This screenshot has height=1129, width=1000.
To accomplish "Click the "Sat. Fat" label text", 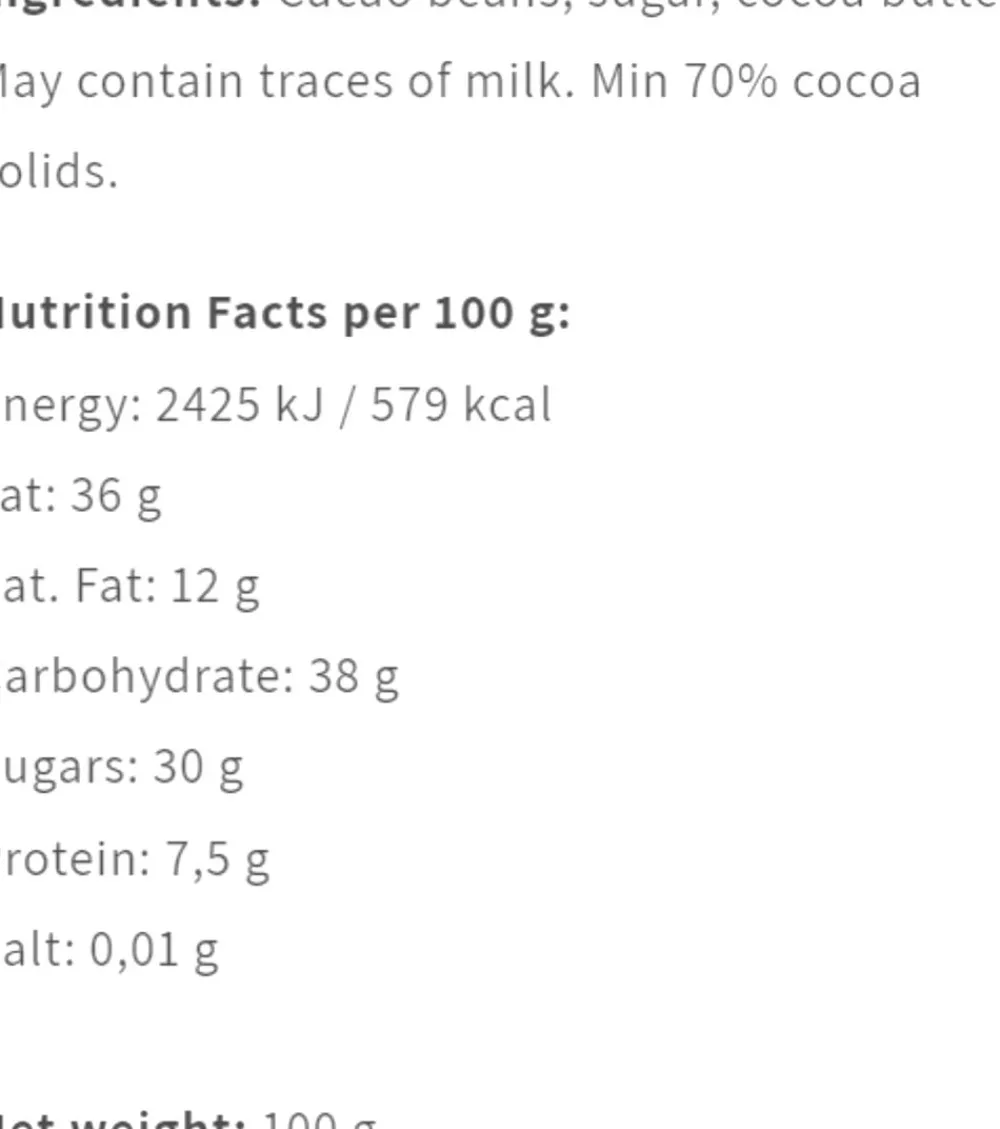I will point(75,587).
